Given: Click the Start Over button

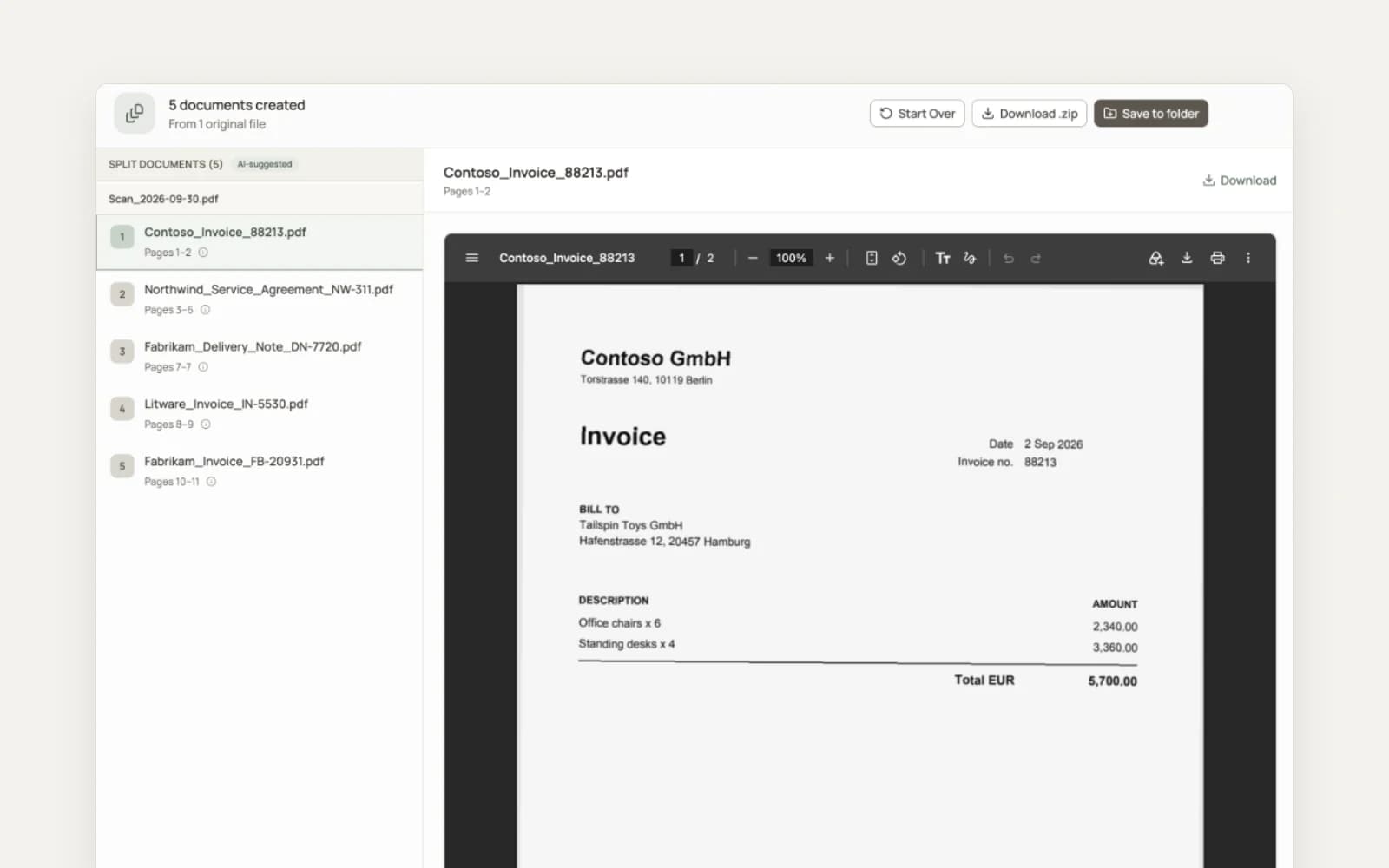Looking at the screenshot, I should 917,114.
